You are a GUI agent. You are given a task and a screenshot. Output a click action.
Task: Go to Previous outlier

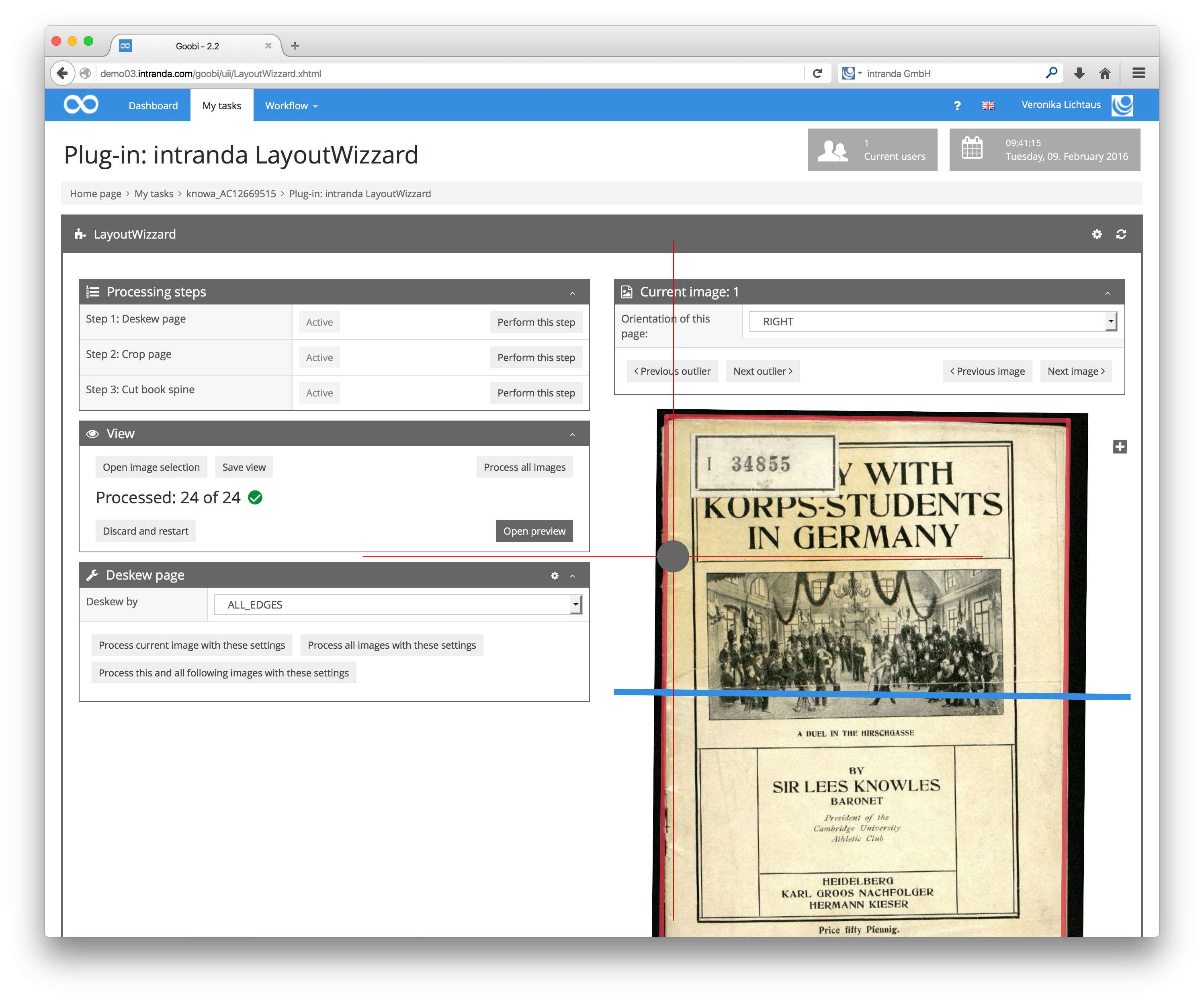tap(672, 371)
